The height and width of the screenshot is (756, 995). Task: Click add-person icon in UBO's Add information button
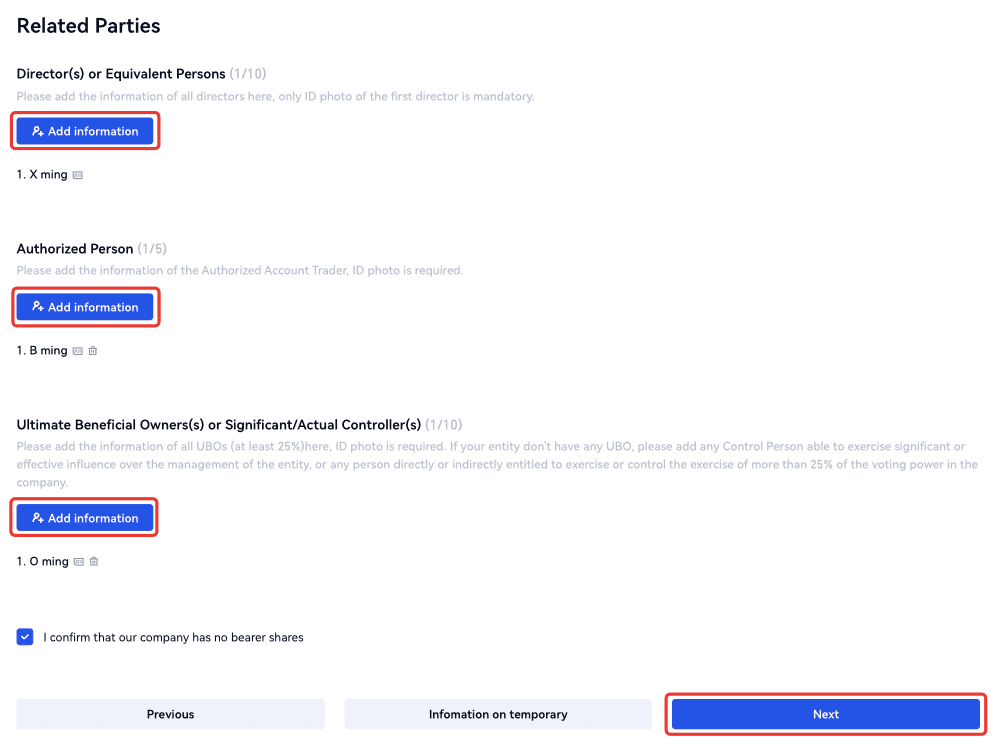point(38,518)
